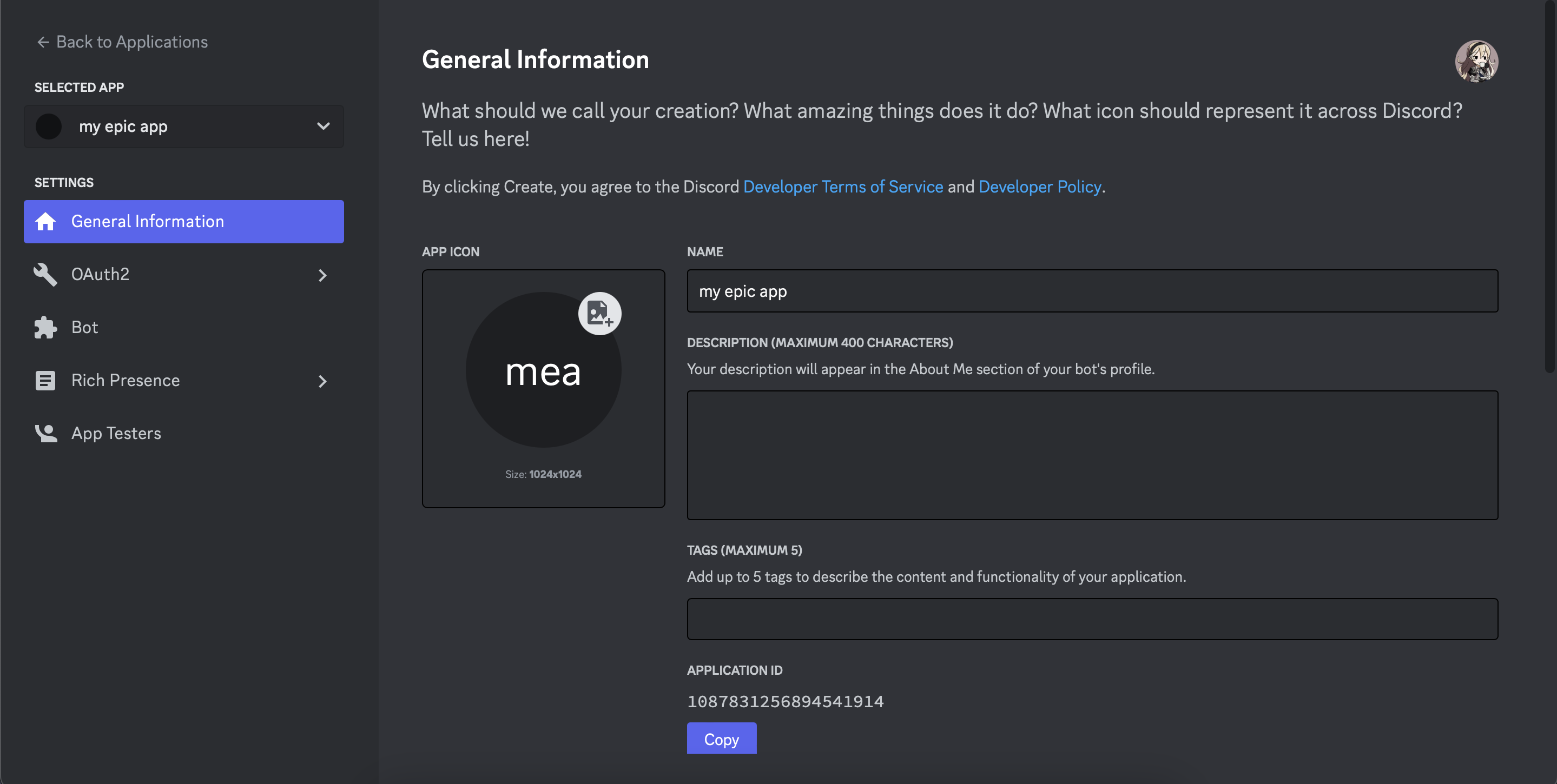Select Rich Presence in the sidebar

click(184, 381)
